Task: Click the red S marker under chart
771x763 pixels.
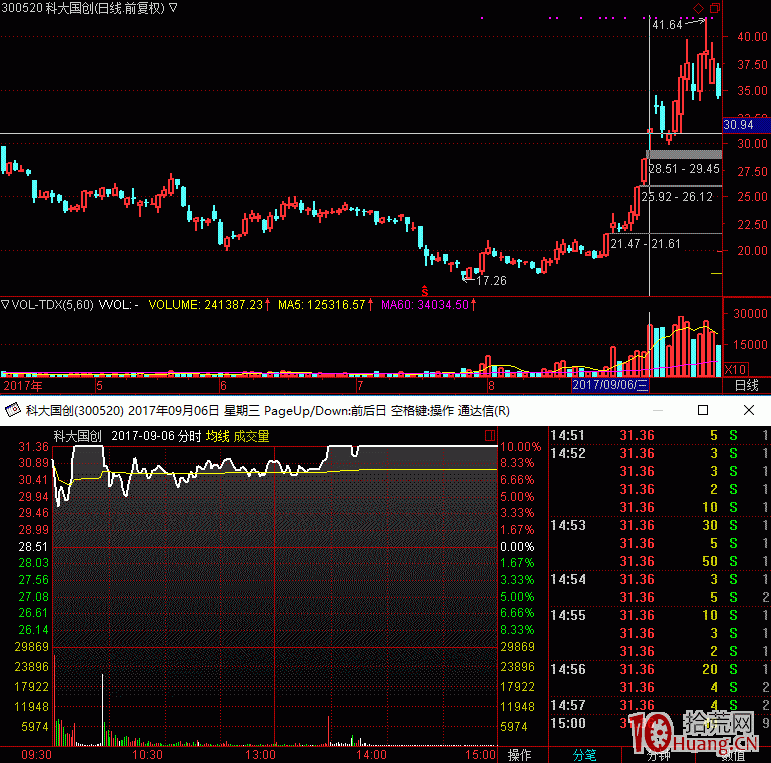Action: click(x=425, y=291)
